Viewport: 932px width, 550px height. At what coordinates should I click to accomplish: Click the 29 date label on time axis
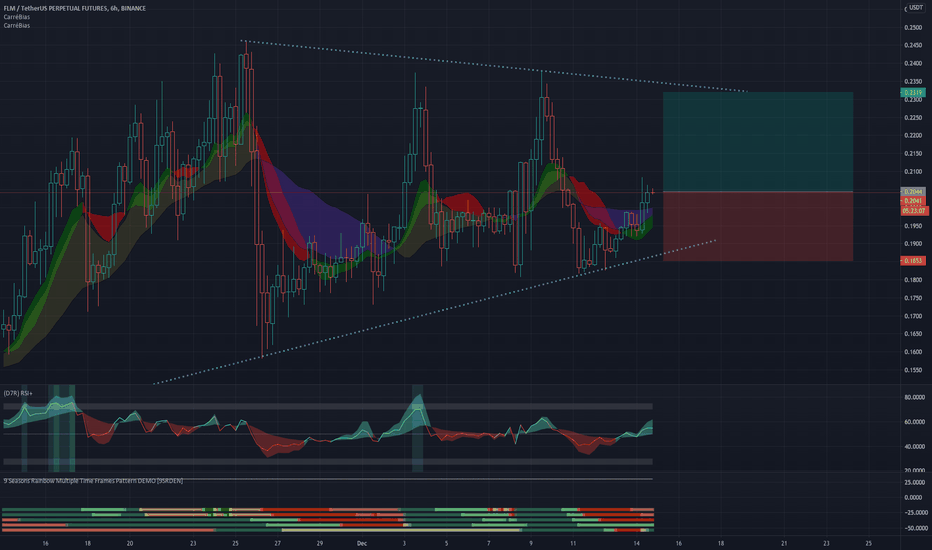click(319, 543)
